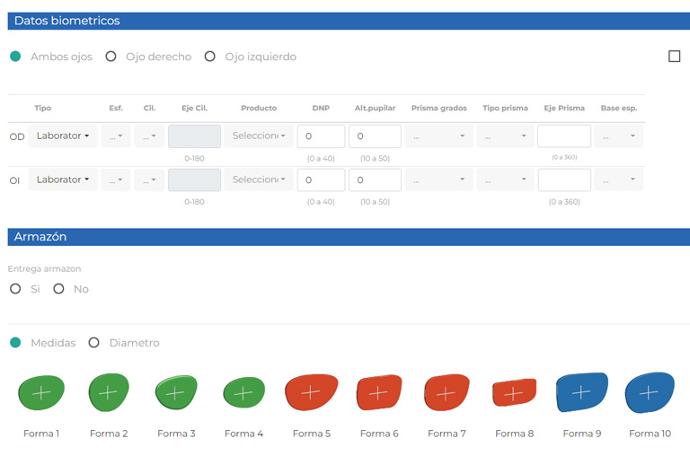The image size is (690, 456).
Task: Switch to the Diametro measurement option
Action: [x=94, y=343]
